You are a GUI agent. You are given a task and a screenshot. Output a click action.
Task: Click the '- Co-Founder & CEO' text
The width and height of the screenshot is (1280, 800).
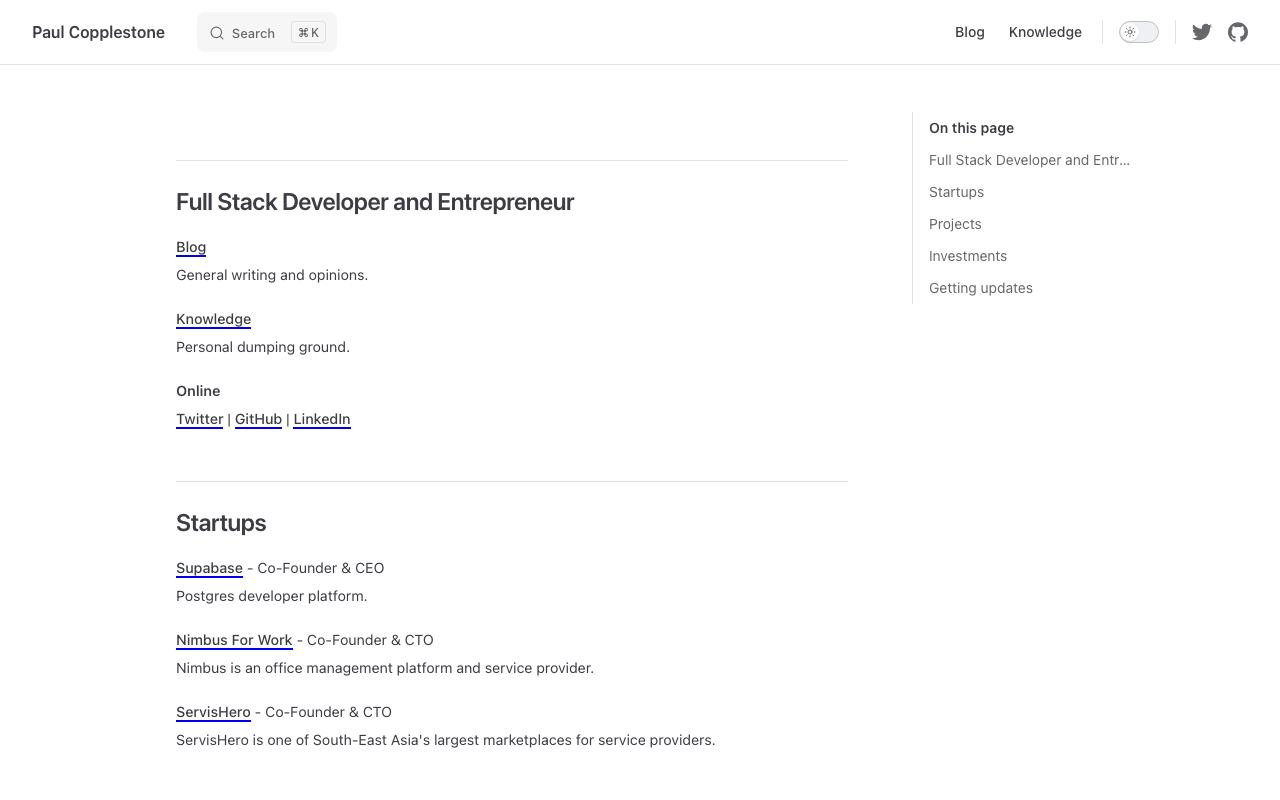pyautogui.click(x=316, y=568)
